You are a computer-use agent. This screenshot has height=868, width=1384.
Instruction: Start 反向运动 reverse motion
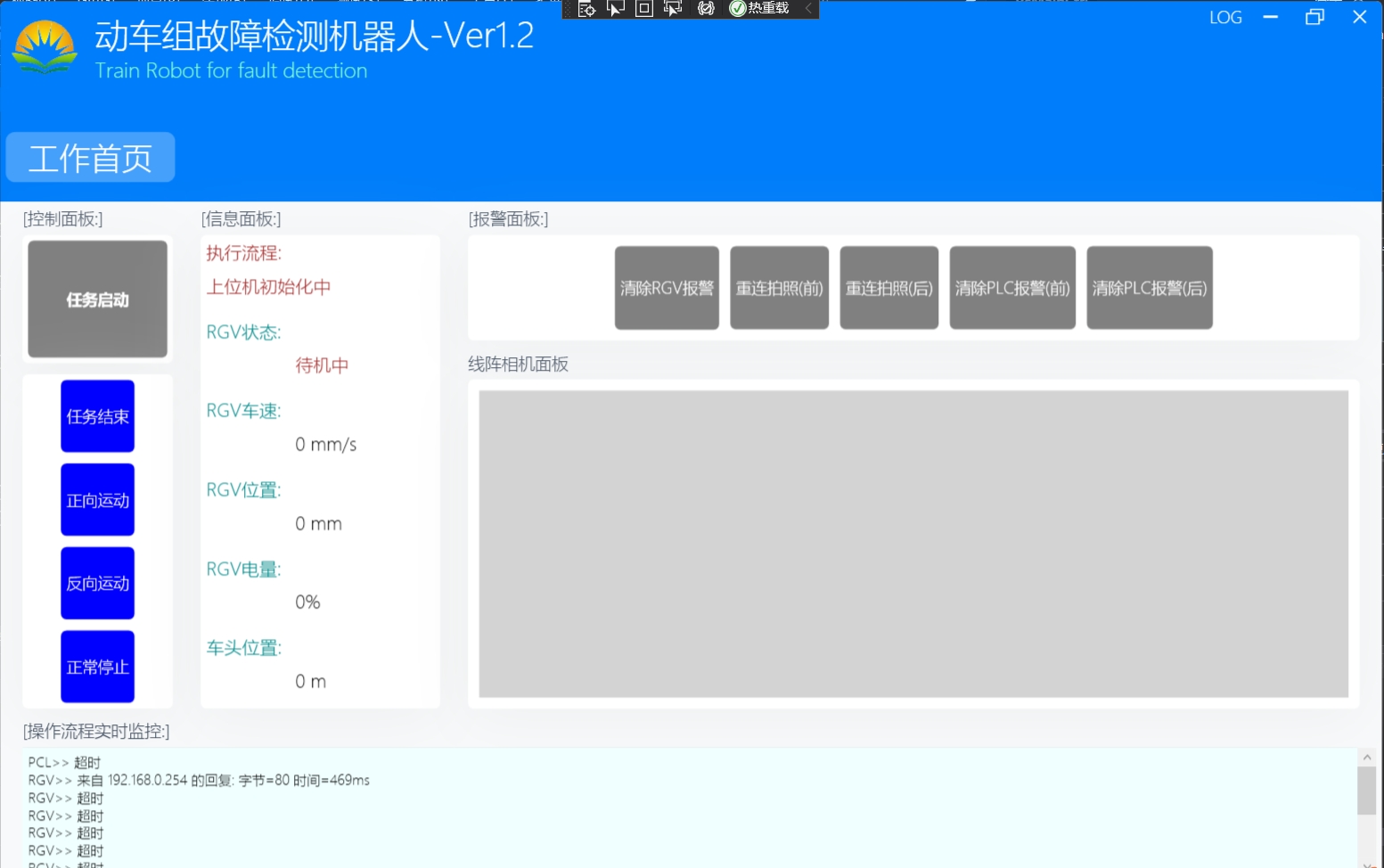pyautogui.click(x=98, y=583)
